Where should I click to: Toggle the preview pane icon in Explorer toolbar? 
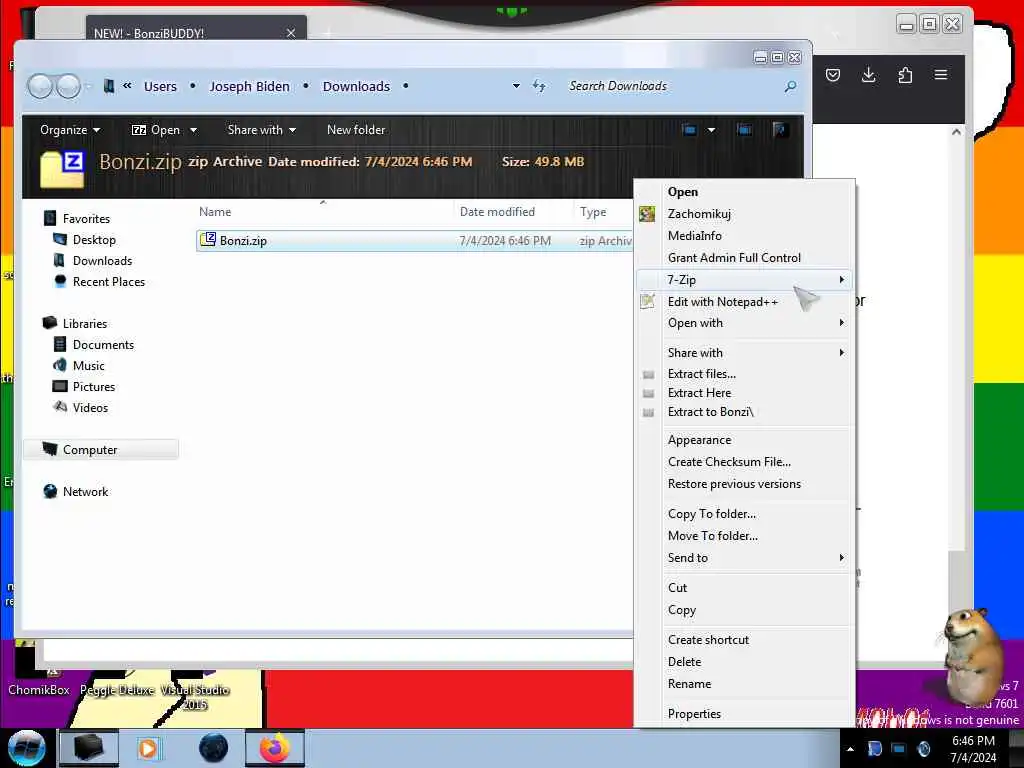744,129
